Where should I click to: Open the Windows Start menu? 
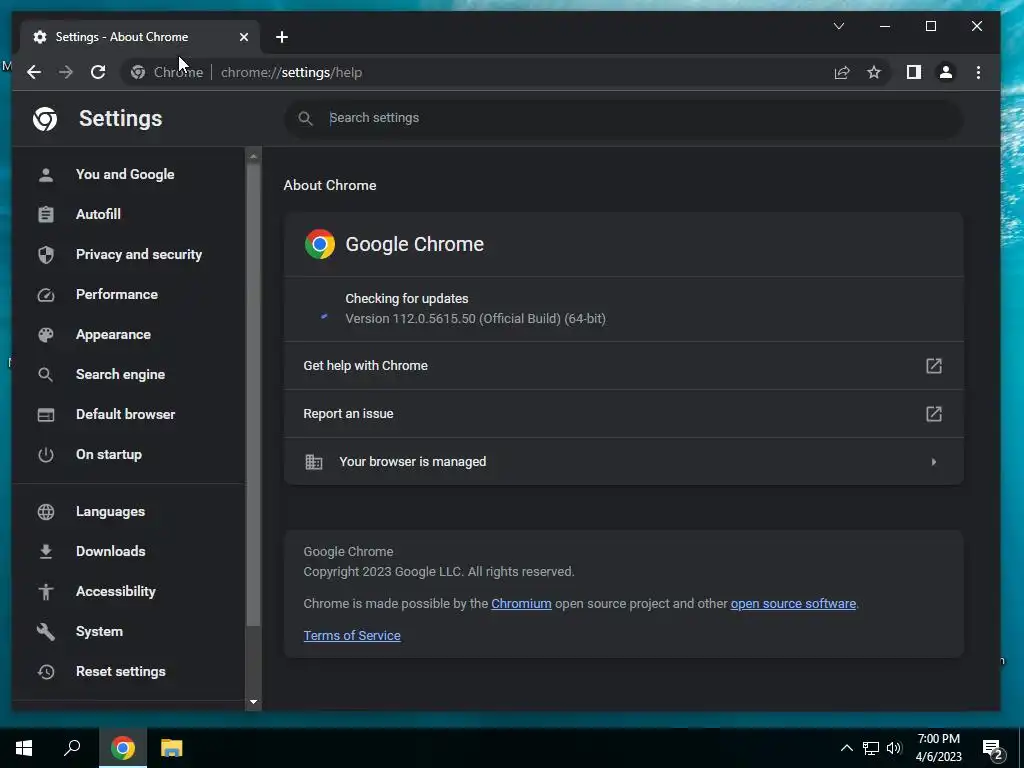pyautogui.click(x=24, y=748)
